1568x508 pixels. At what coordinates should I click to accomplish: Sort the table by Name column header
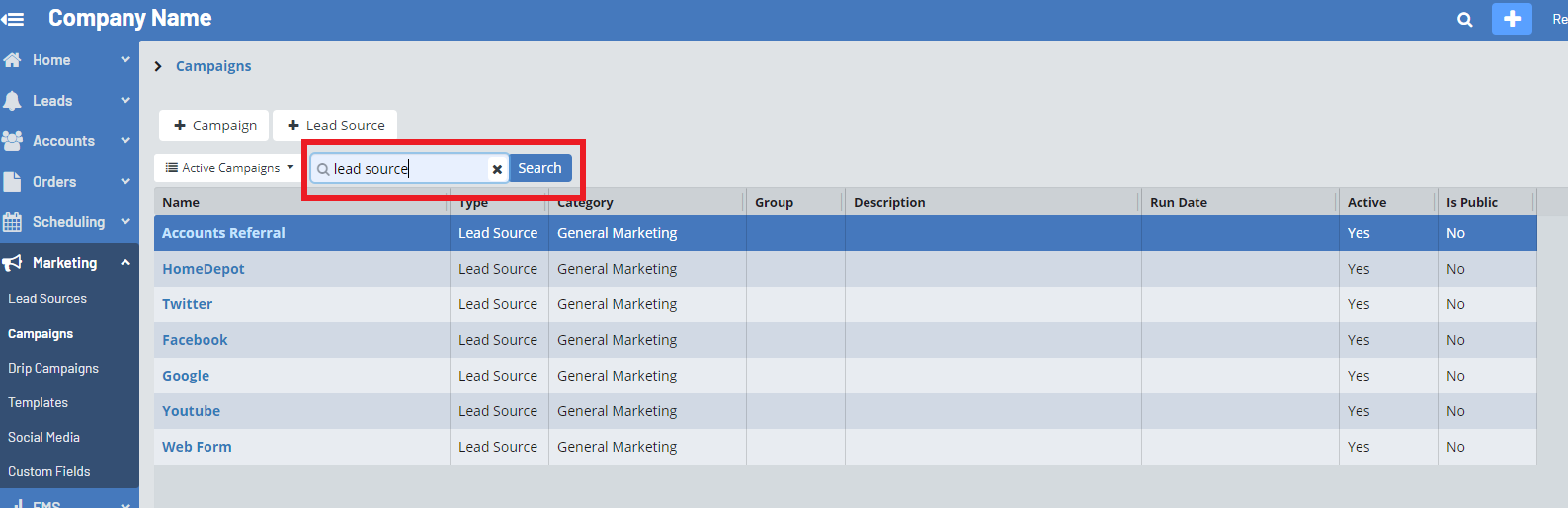coord(181,203)
